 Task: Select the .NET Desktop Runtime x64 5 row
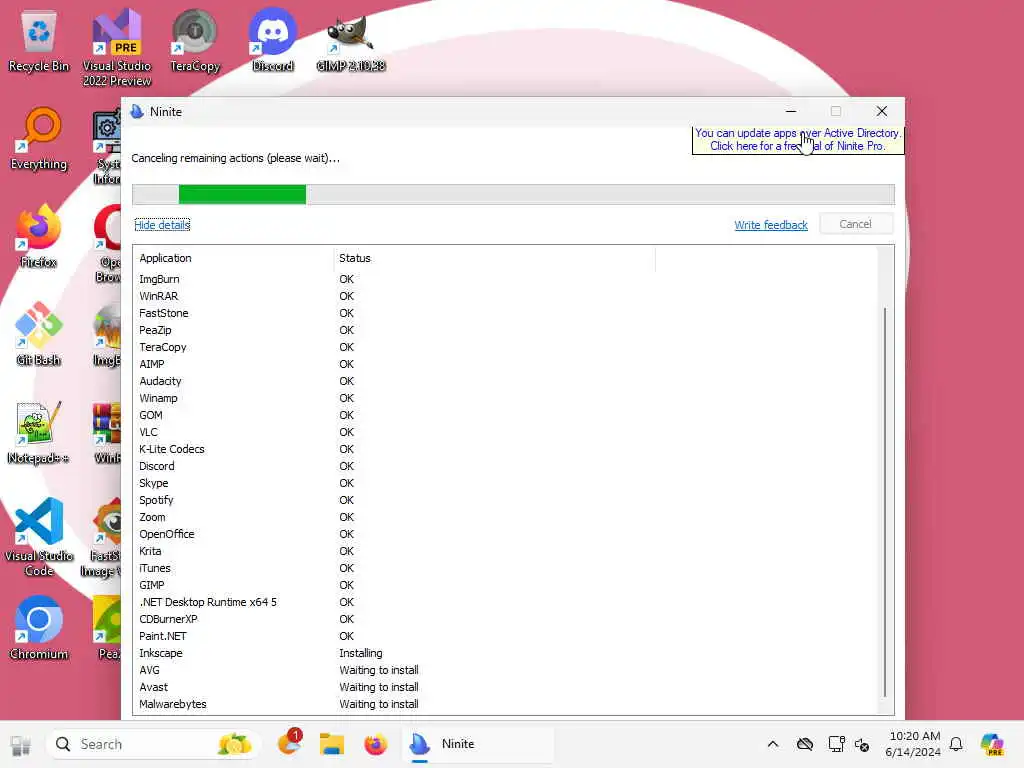point(505,601)
